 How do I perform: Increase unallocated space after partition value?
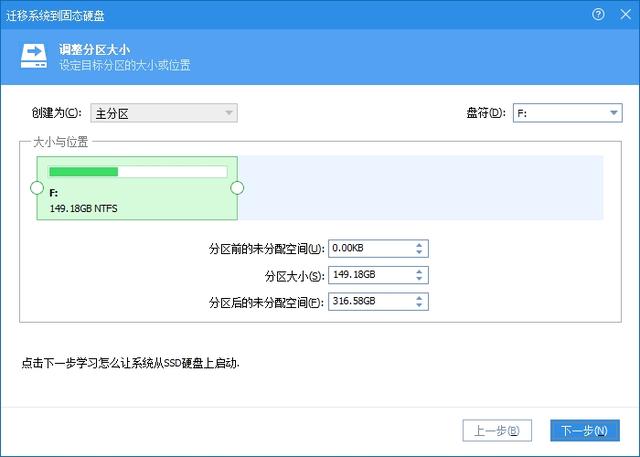coord(419,298)
